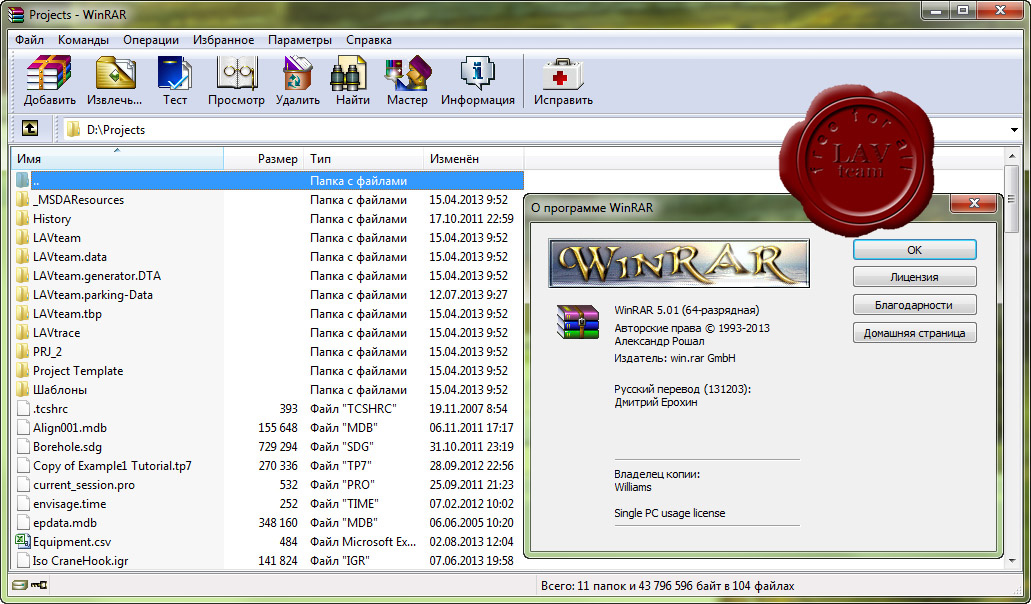Go up one folder level

click(x=30, y=128)
